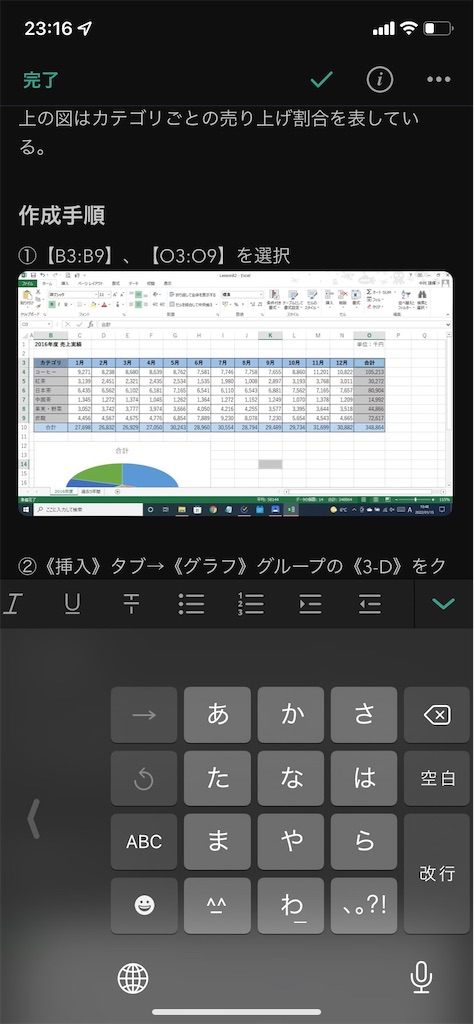Tap the globe keyboard switcher icon
Viewport: 474px width, 1024px height.
coord(133,979)
